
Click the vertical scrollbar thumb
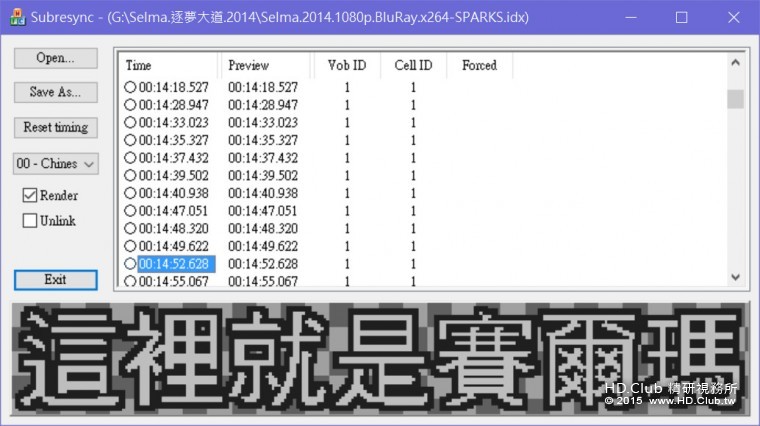click(735, 99)
